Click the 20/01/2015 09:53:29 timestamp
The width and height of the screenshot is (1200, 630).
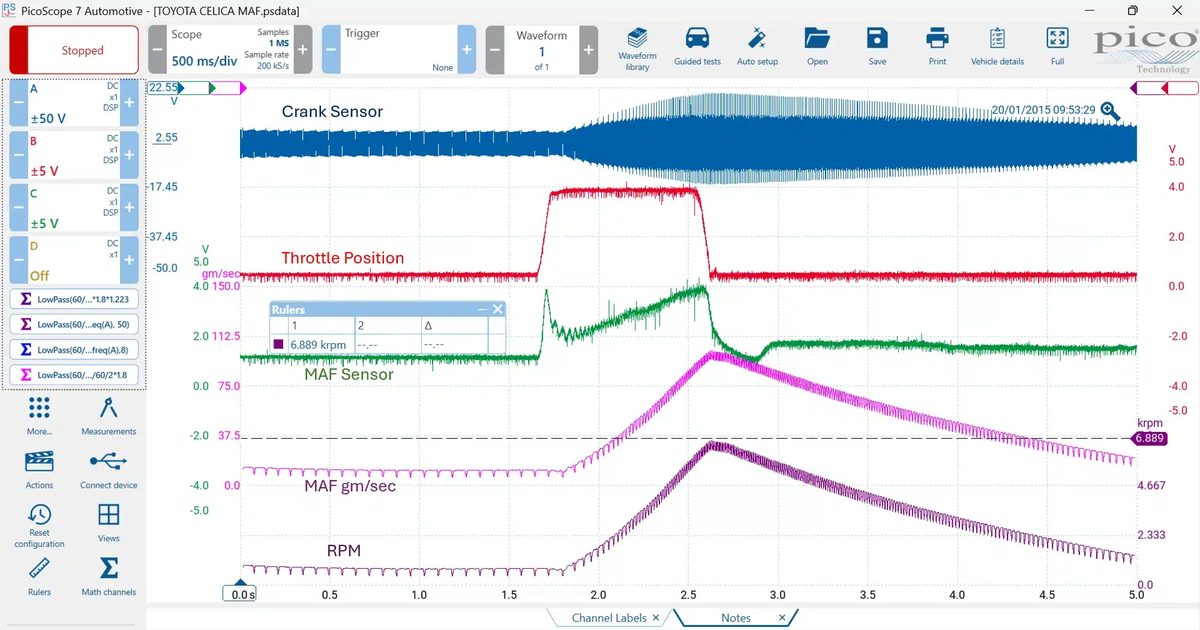tap(1042, 110)
